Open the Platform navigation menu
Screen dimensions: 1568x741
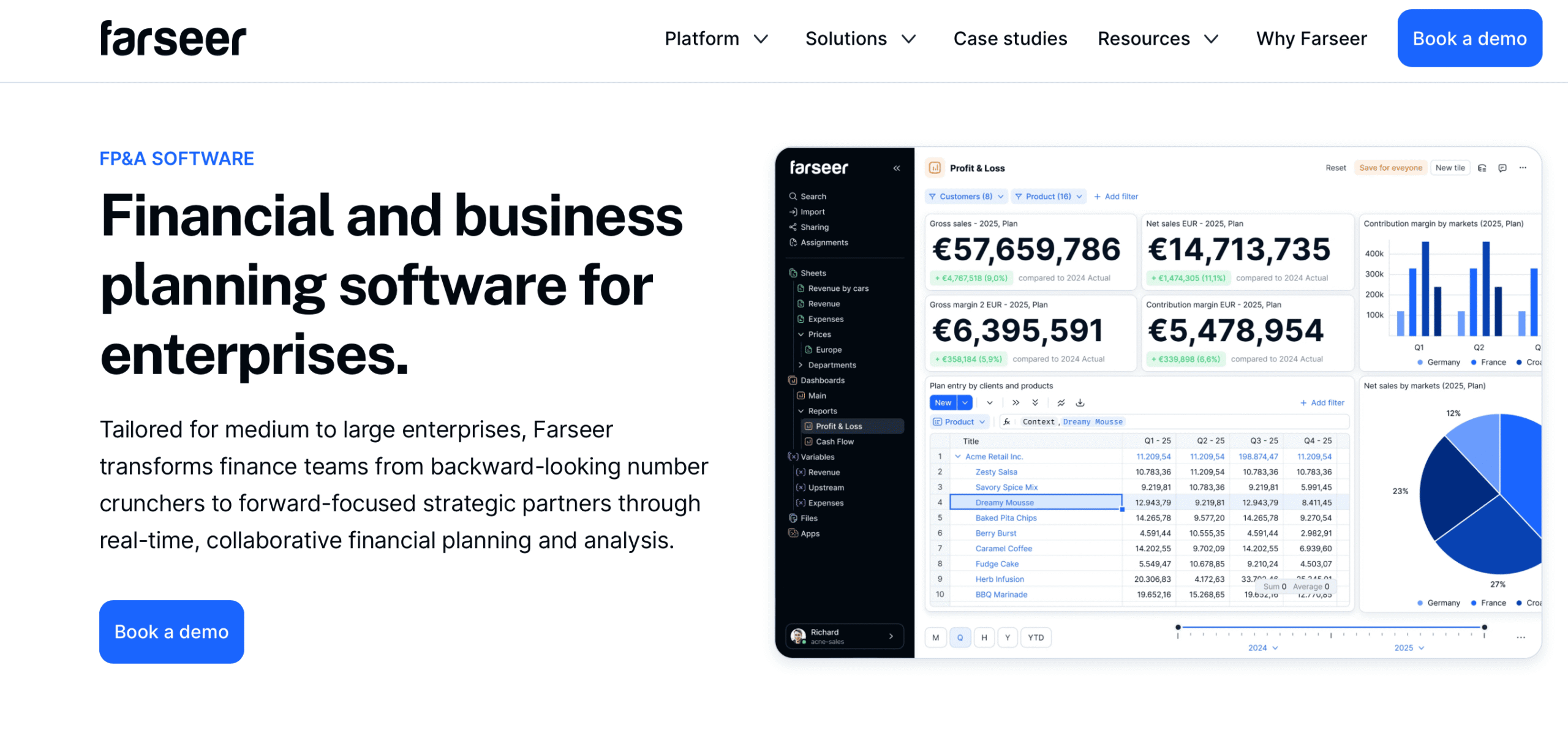716,39
